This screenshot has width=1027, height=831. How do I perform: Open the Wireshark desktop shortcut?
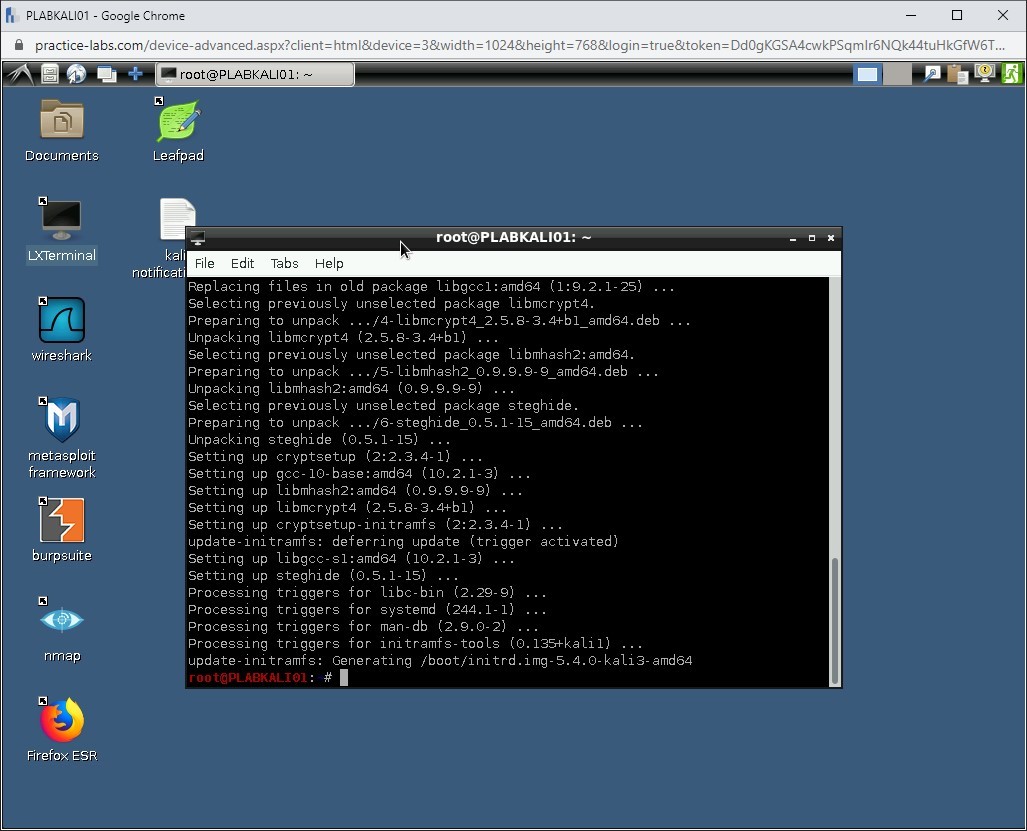(62, 322)
